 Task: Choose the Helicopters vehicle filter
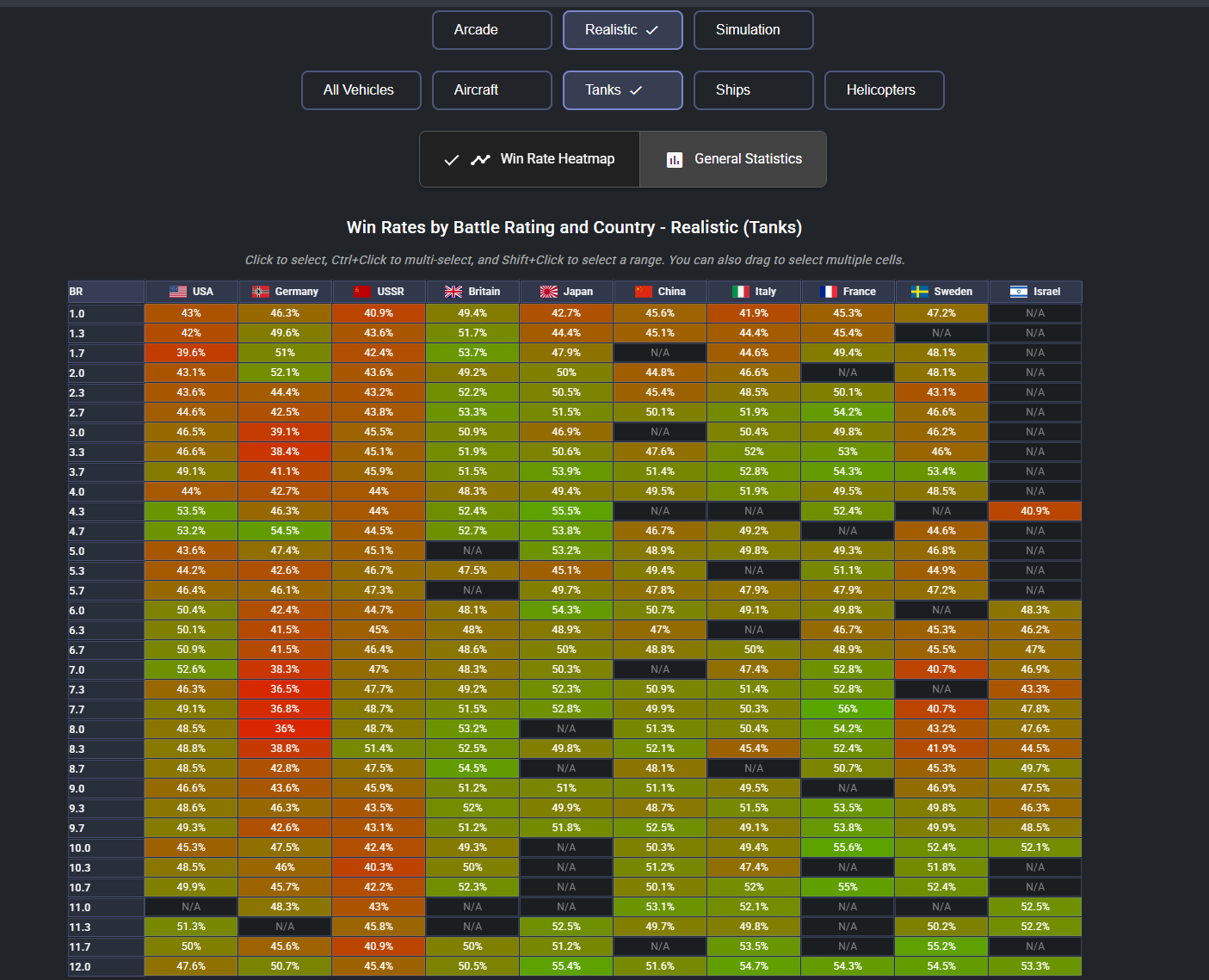(885, 90)
